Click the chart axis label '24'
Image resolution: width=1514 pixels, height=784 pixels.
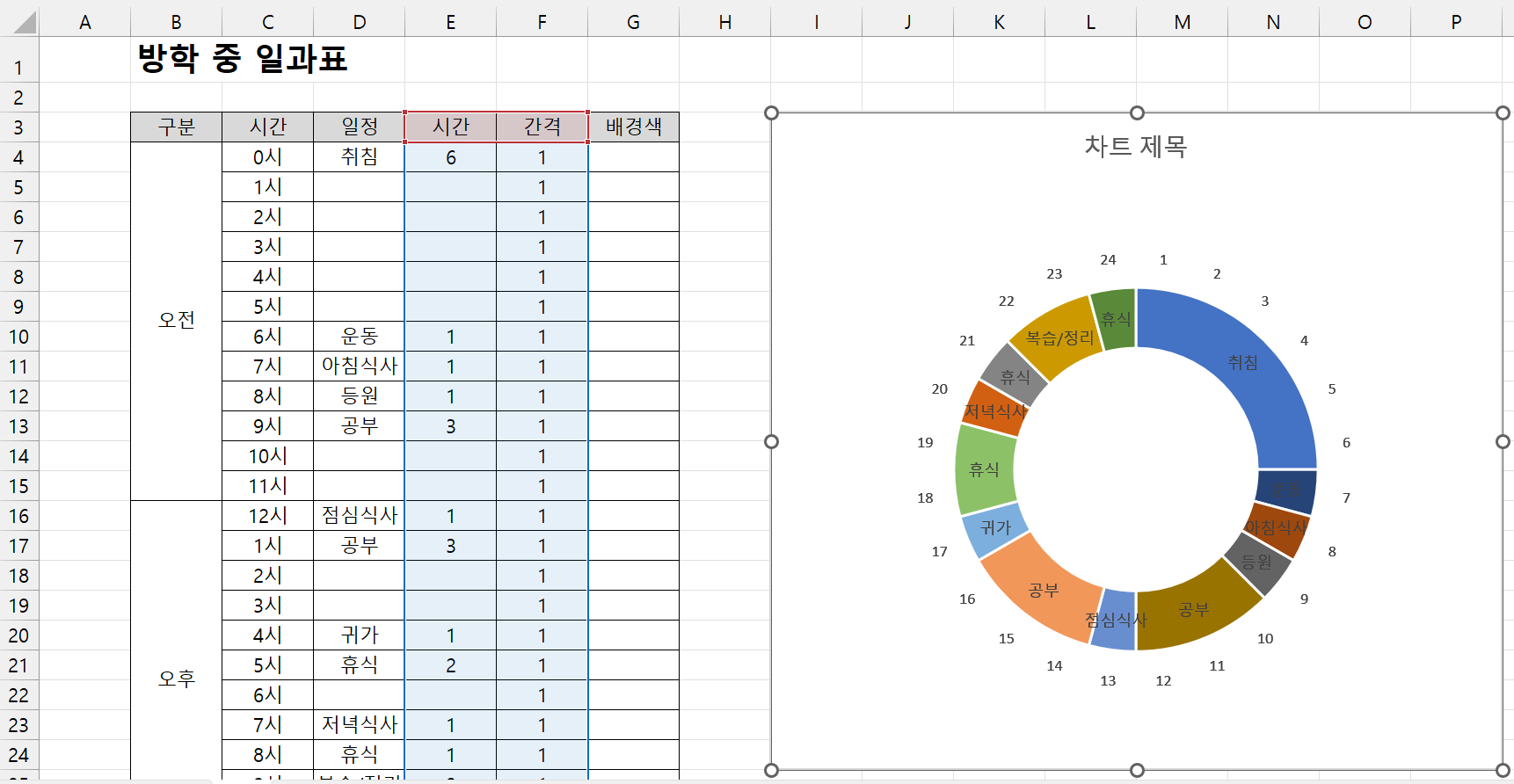(x=1108, y=260)
